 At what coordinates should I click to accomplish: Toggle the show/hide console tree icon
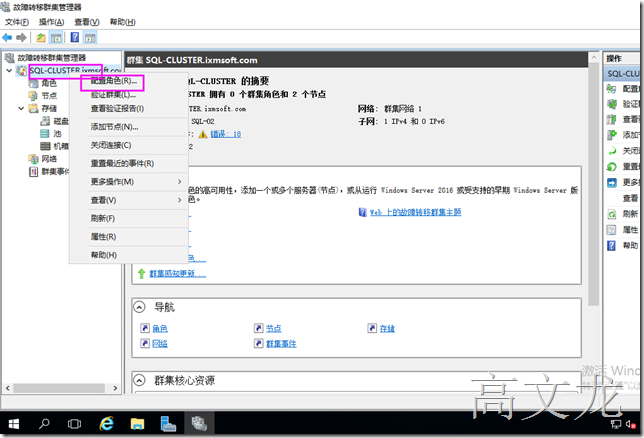point(56,38)
